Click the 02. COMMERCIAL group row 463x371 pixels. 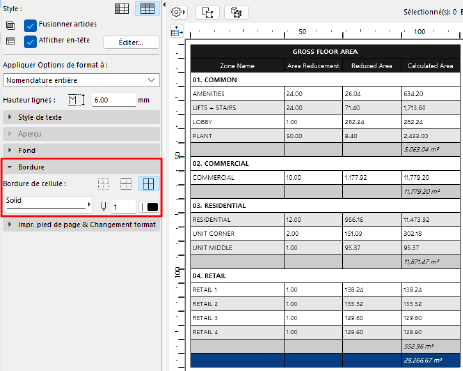[x=325, y=164]
